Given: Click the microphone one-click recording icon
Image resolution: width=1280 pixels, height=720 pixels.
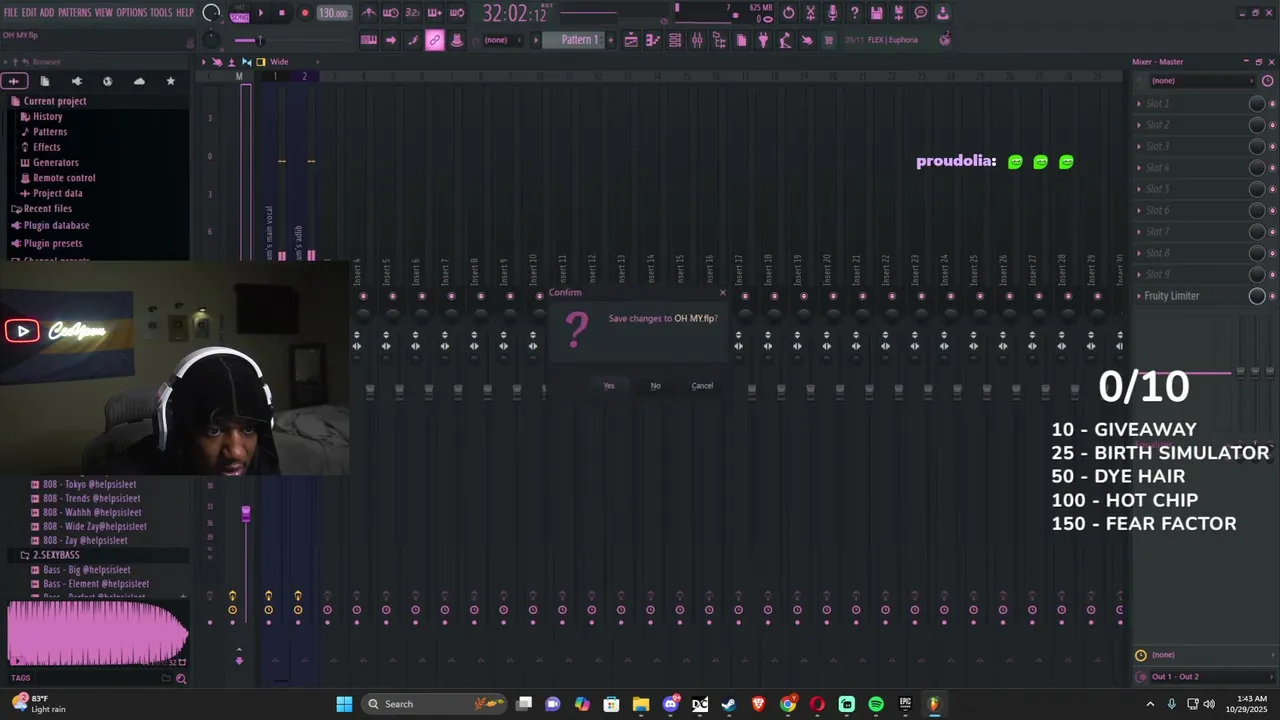Looking at the screenshot, I should click(x=832, y=13).
